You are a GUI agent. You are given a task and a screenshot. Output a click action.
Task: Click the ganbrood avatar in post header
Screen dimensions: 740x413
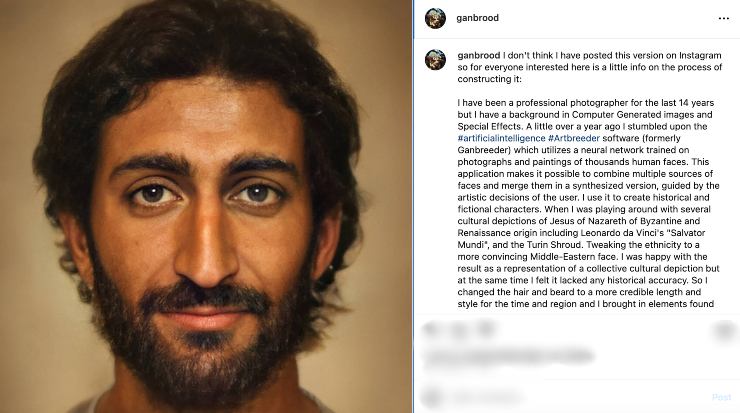click(435, 18)
